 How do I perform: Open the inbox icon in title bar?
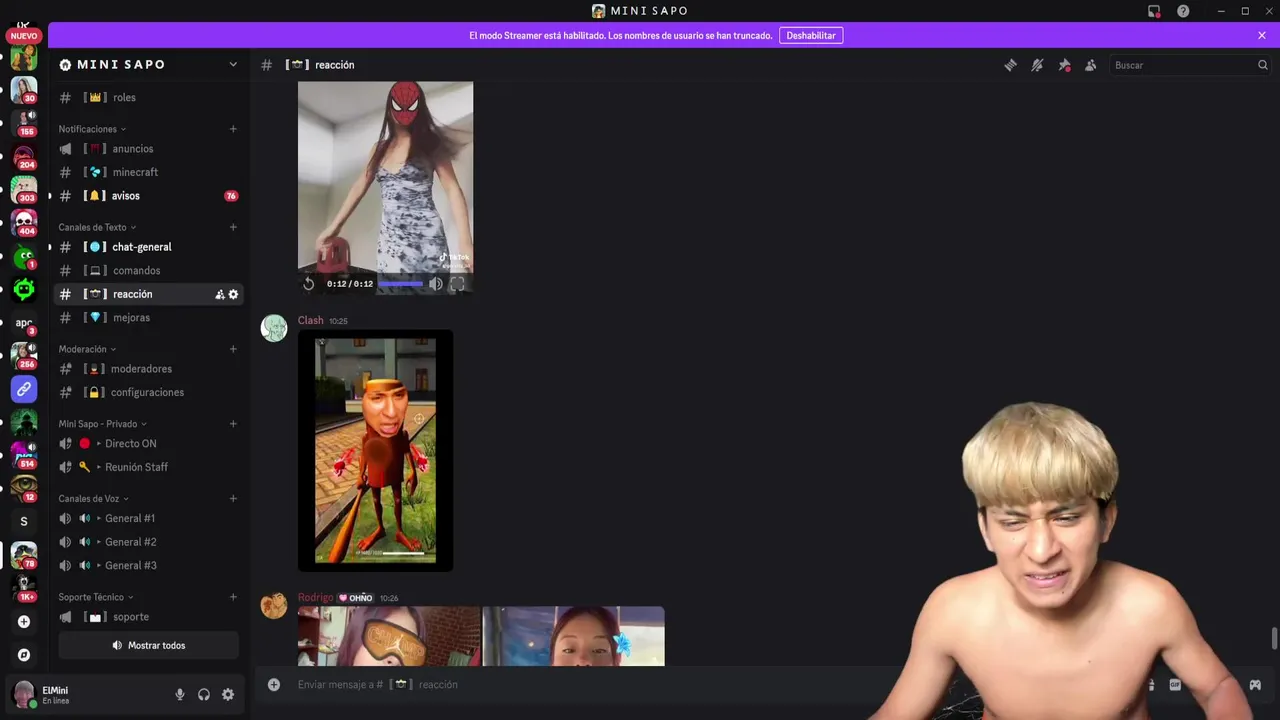click(x=1154, y=11)
